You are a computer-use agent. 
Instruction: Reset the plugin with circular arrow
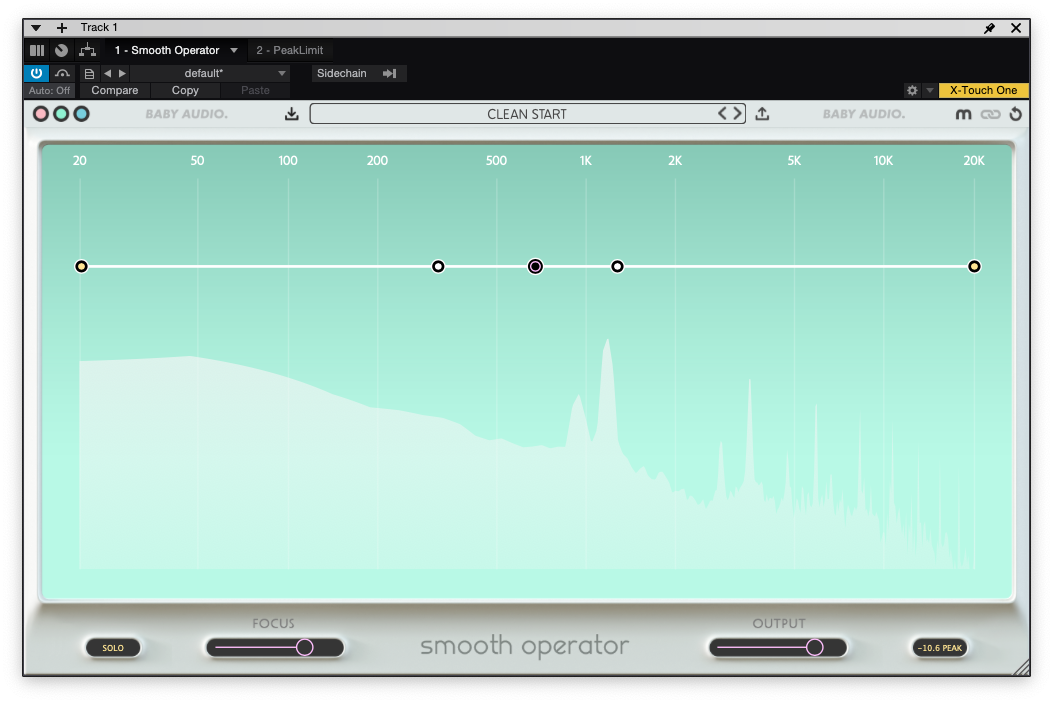click(1015, 114)
